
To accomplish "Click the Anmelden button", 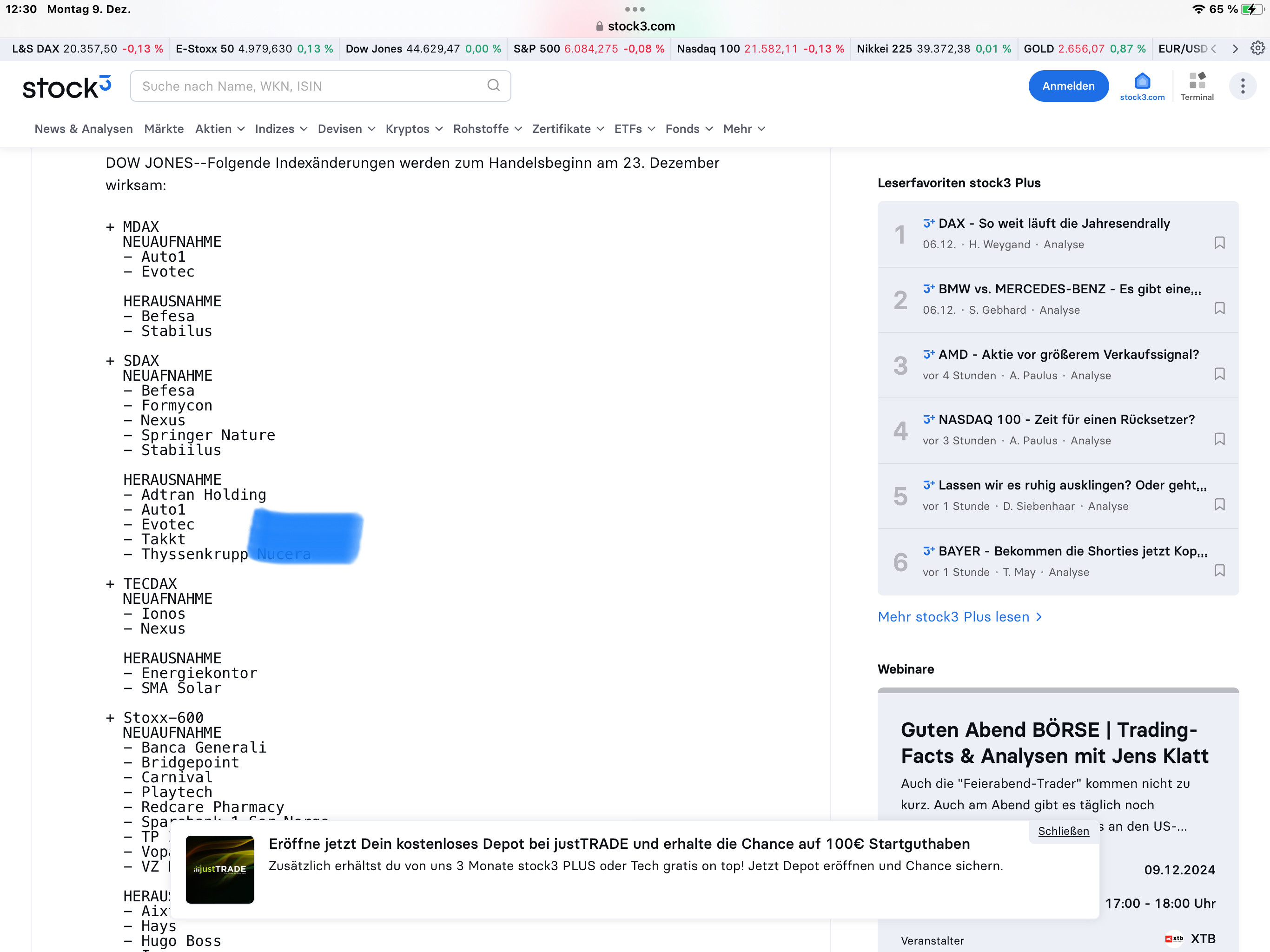I will pos(1068,86).
